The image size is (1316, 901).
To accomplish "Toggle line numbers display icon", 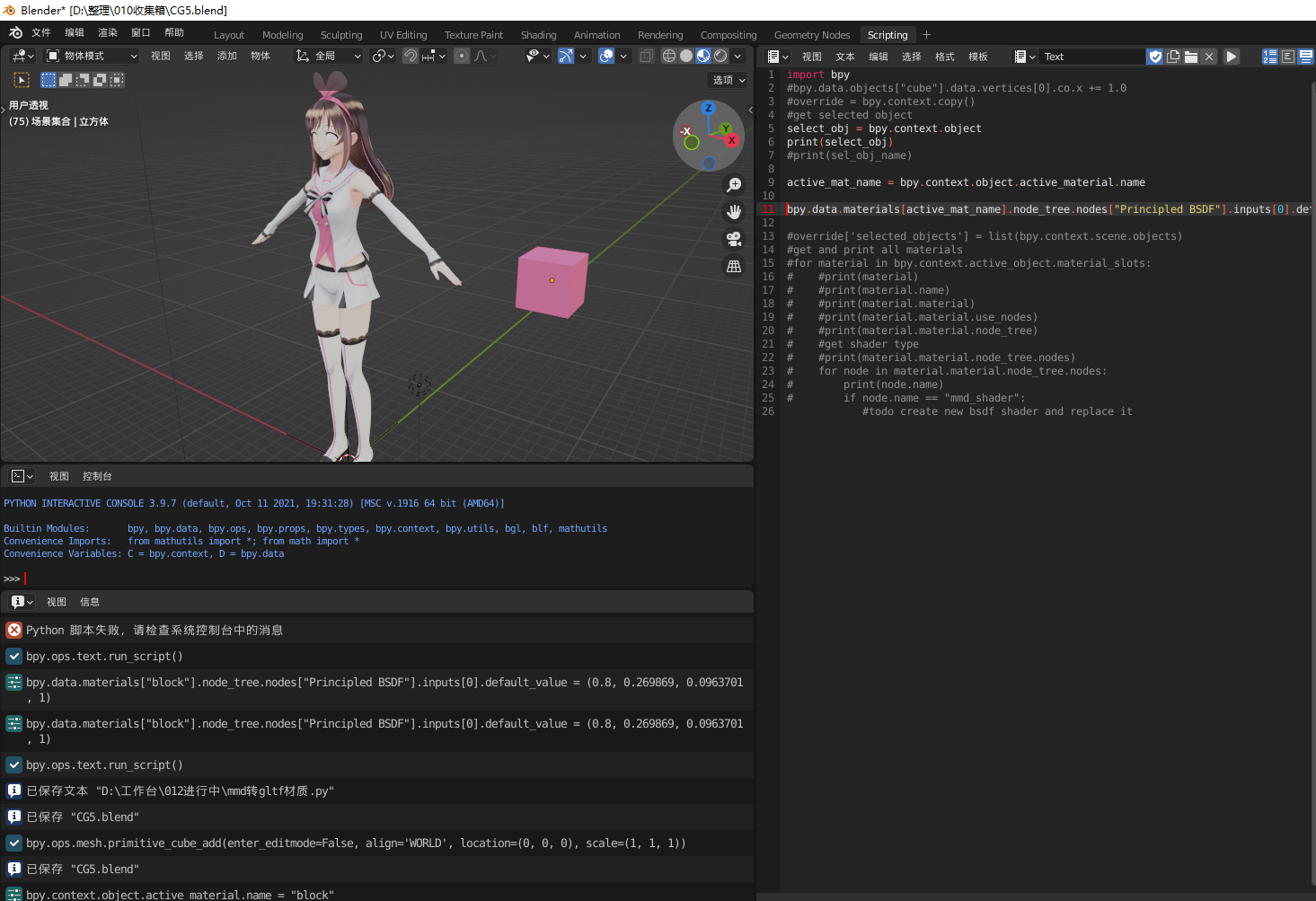I will click(x=1270, y=57).
